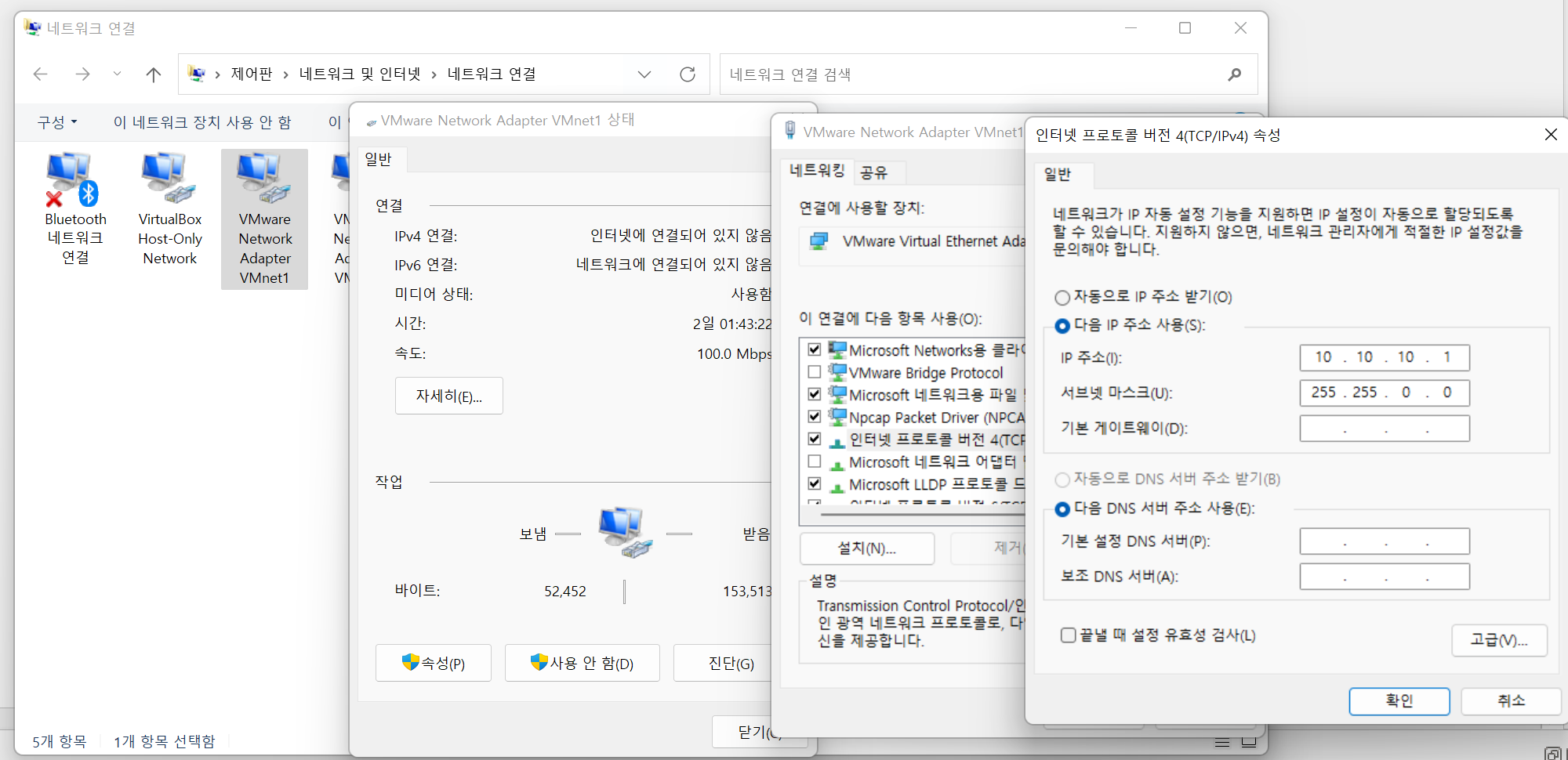Screen dimensions: 1568x760
Task: Uncheck Microsoft 네트워크용 파일 공유 checkbox
Action: click(815, 394)
